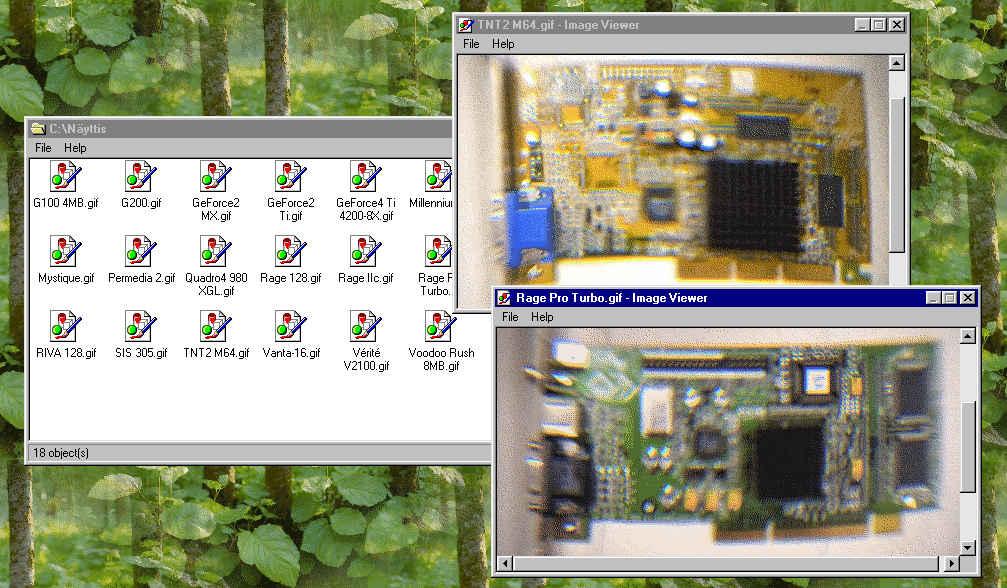Select the Mystique.gif file icon
The height and width of the screenshot is (588, 1007).
pos(66,252)
